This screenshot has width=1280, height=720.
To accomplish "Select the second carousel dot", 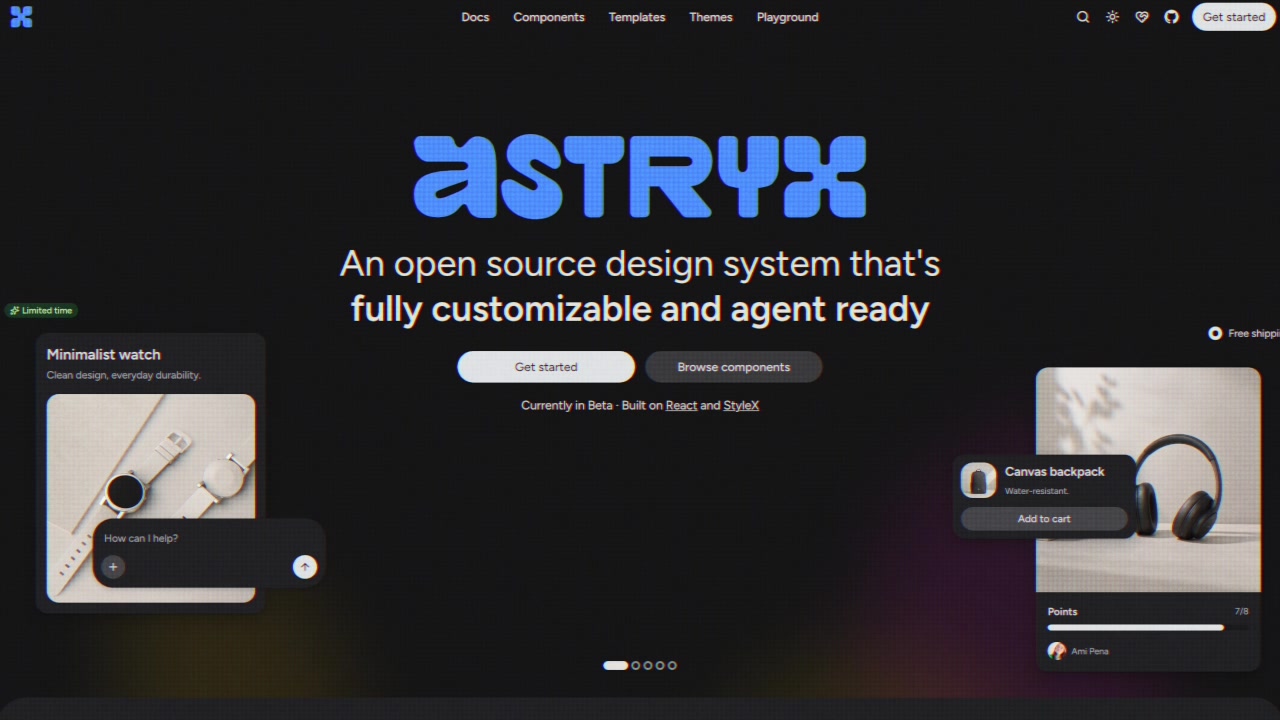I will coord(636,665).
